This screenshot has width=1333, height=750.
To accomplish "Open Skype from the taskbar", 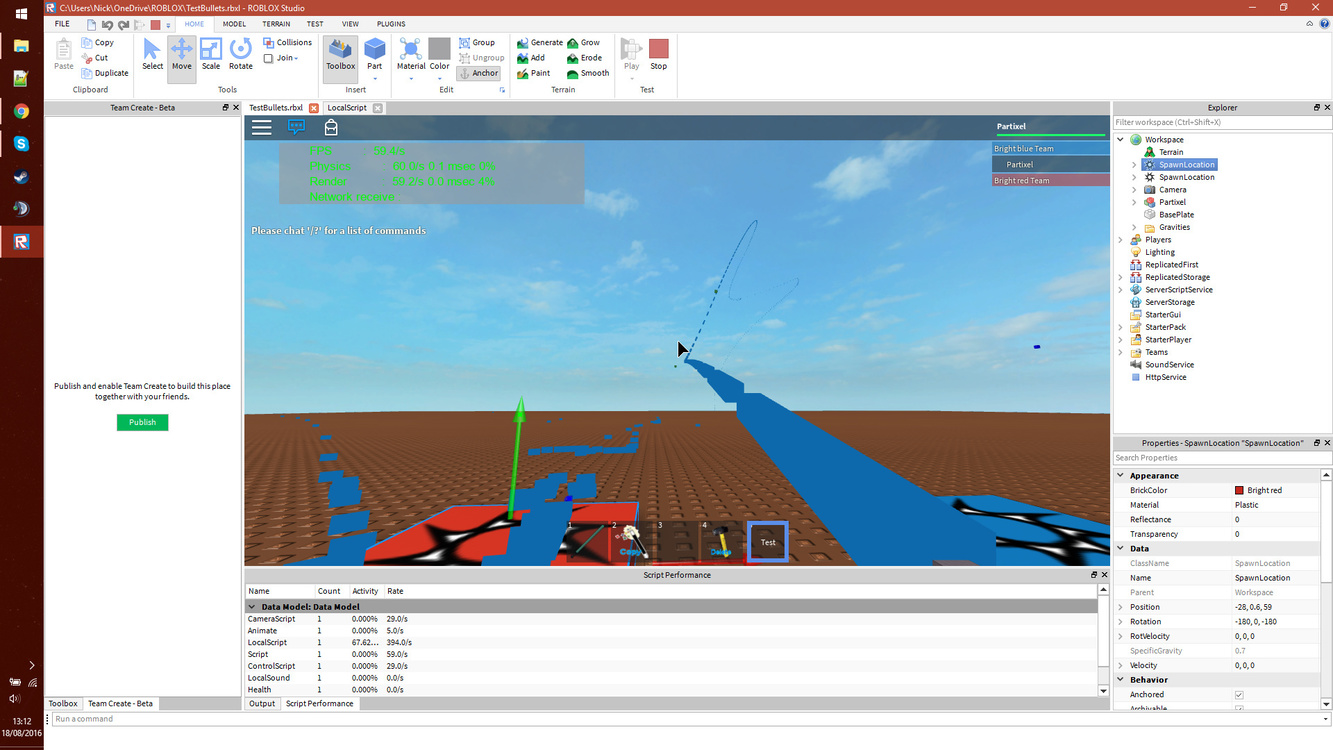I will [x=21, y=144].
